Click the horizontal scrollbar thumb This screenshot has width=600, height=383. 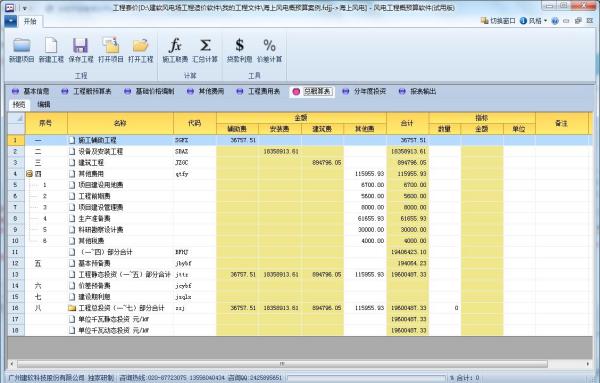pos(282,364)
